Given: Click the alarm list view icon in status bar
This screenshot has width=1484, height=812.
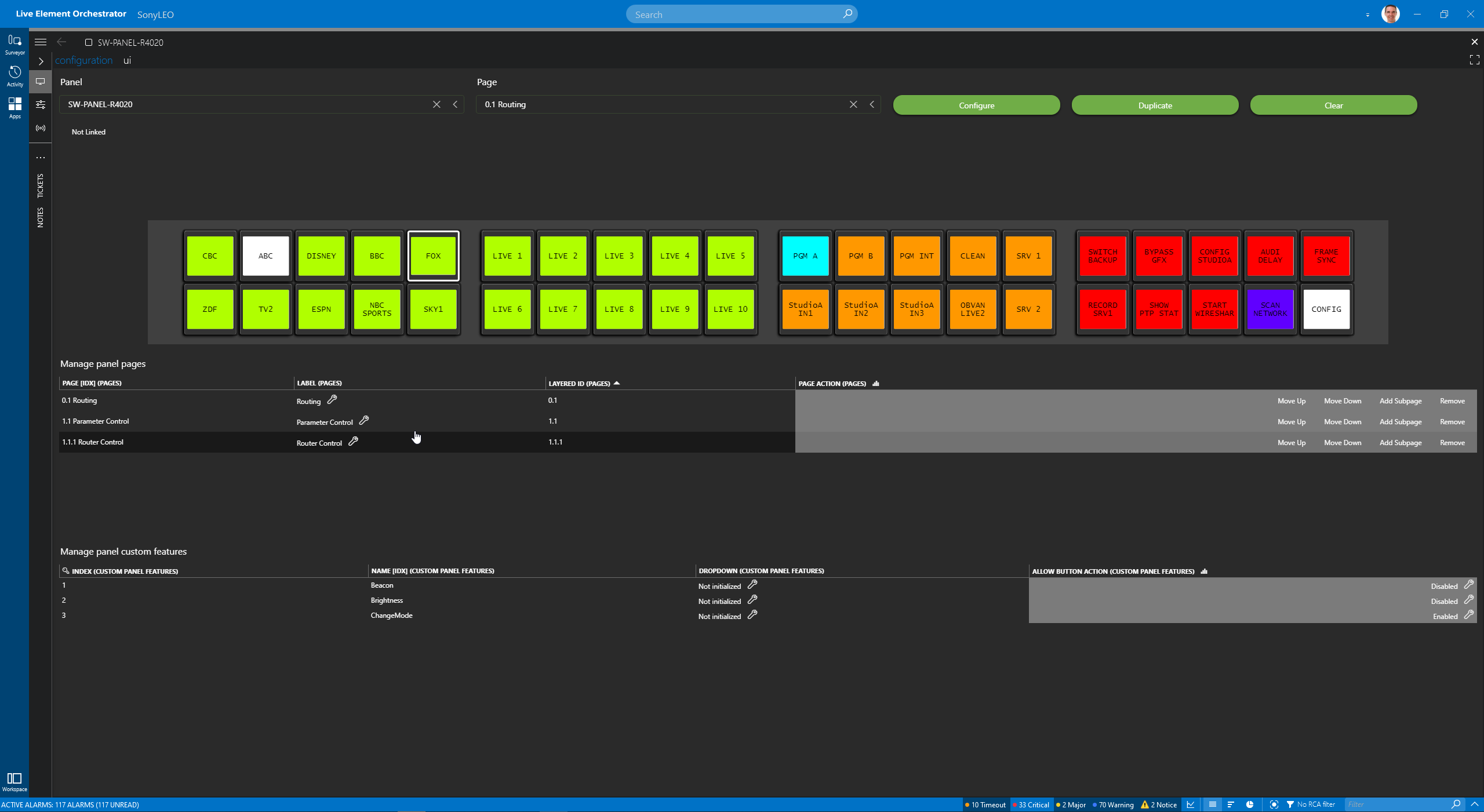Looking at the screenshot, I should (1212, 804).
